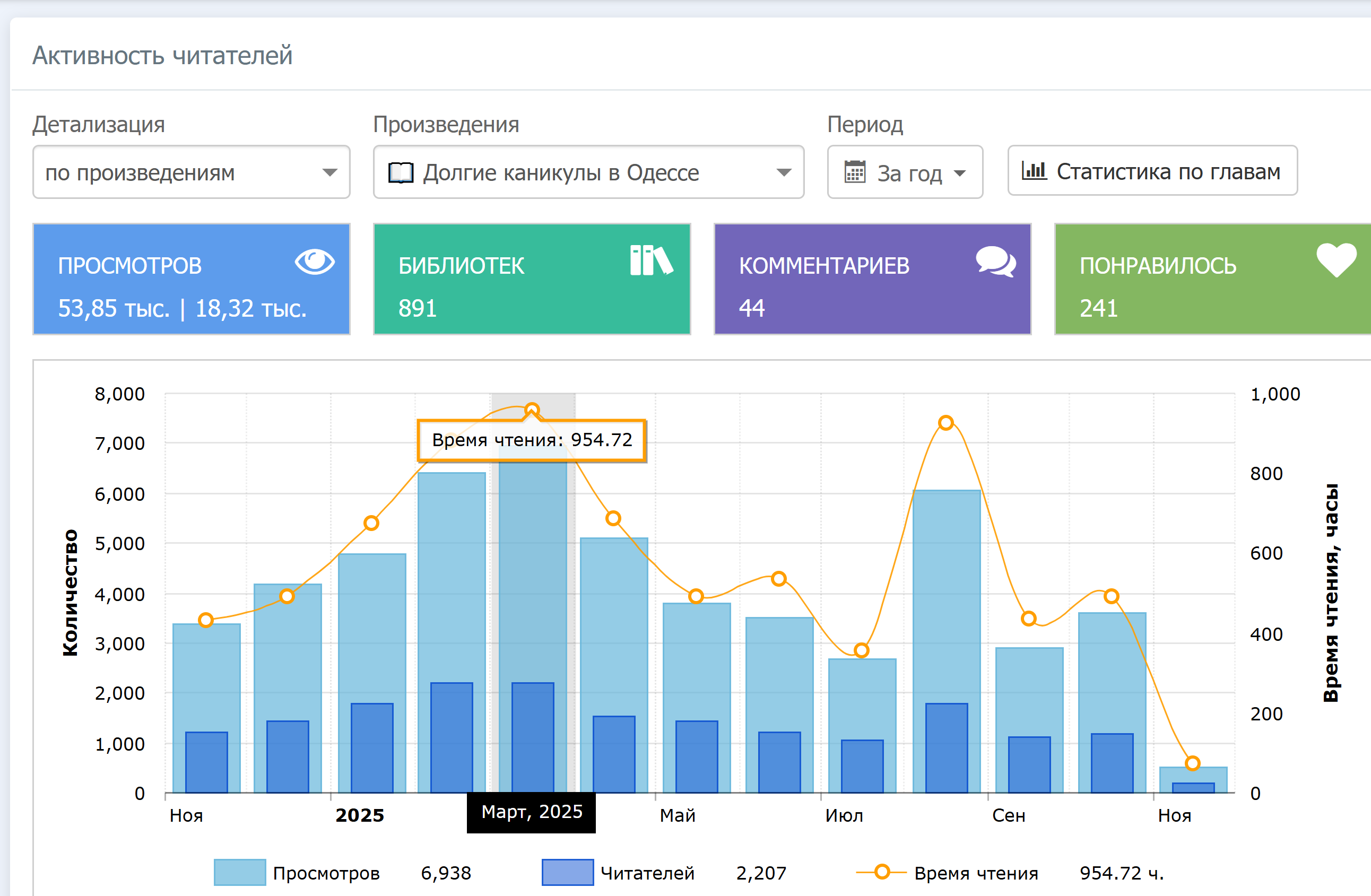The height and width of the screenshot is (896, 1371).
Task: Click the speech bubbles icon on Комментариев card
Action: tap(995, 262)
